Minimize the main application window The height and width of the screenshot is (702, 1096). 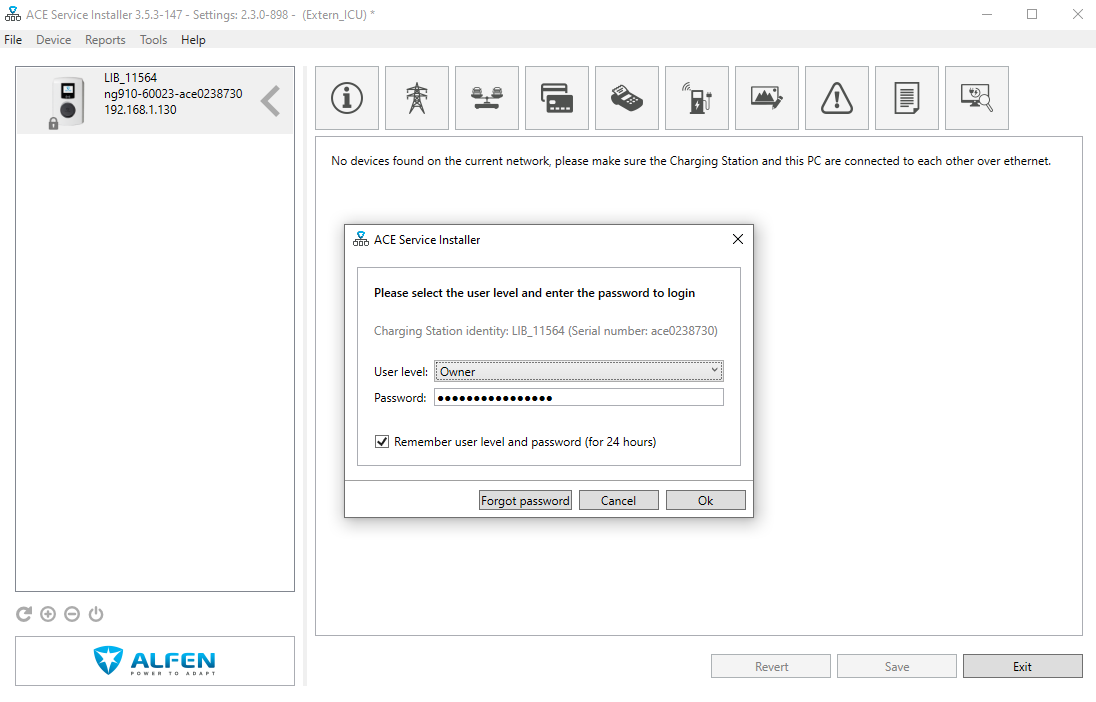pyautogui.click(x=987, y=14)
